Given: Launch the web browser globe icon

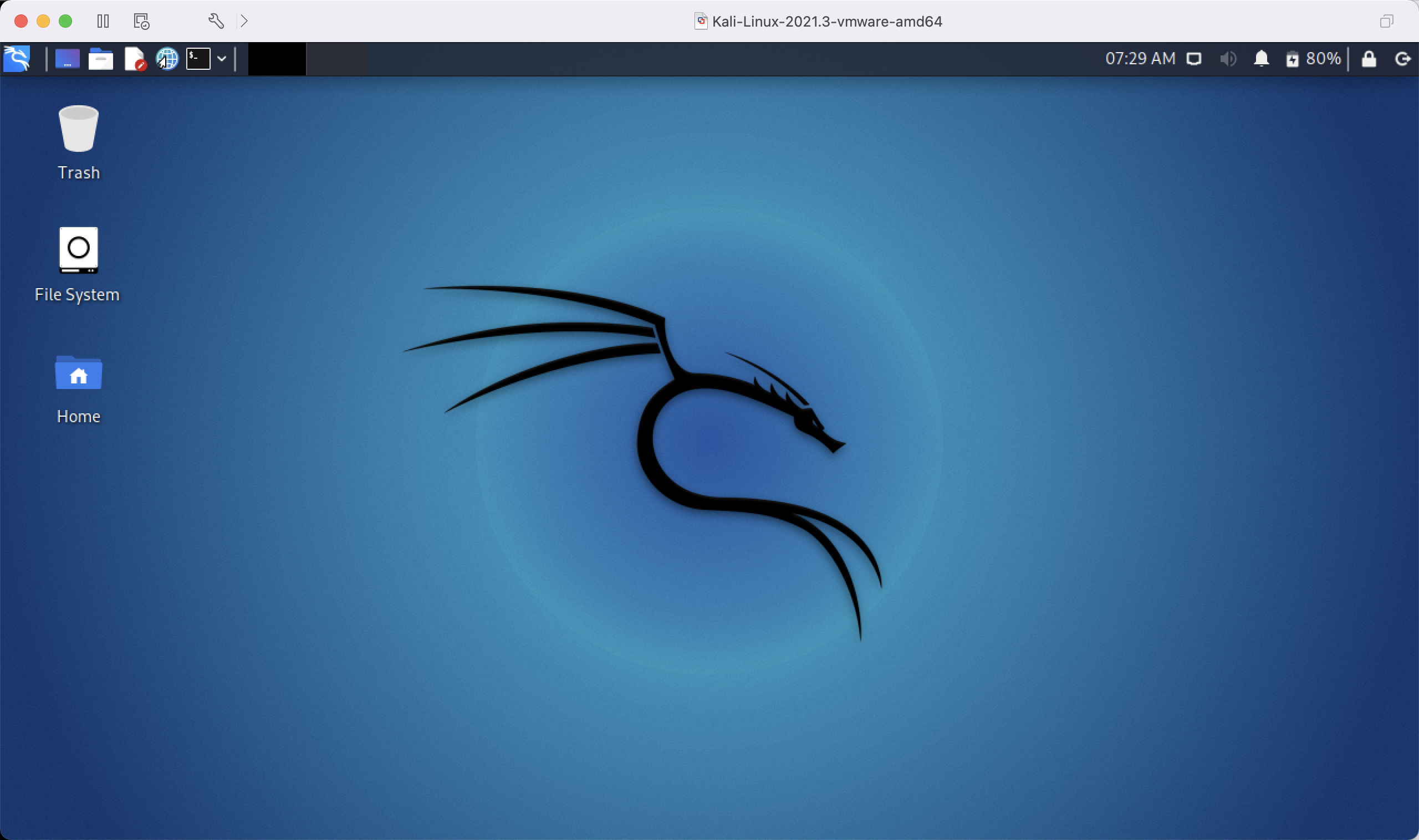Looking at the screenshot, I should (x=167, y=58).
